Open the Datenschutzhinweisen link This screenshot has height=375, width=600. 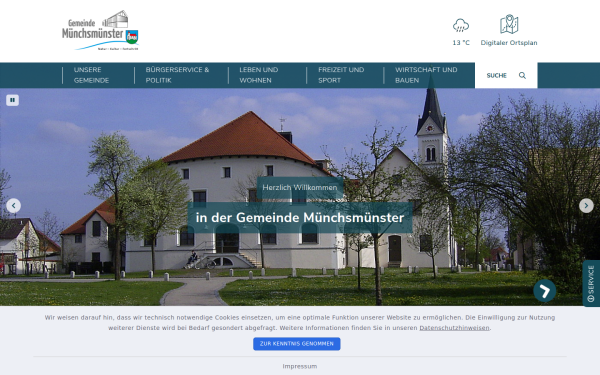(454, 328)
